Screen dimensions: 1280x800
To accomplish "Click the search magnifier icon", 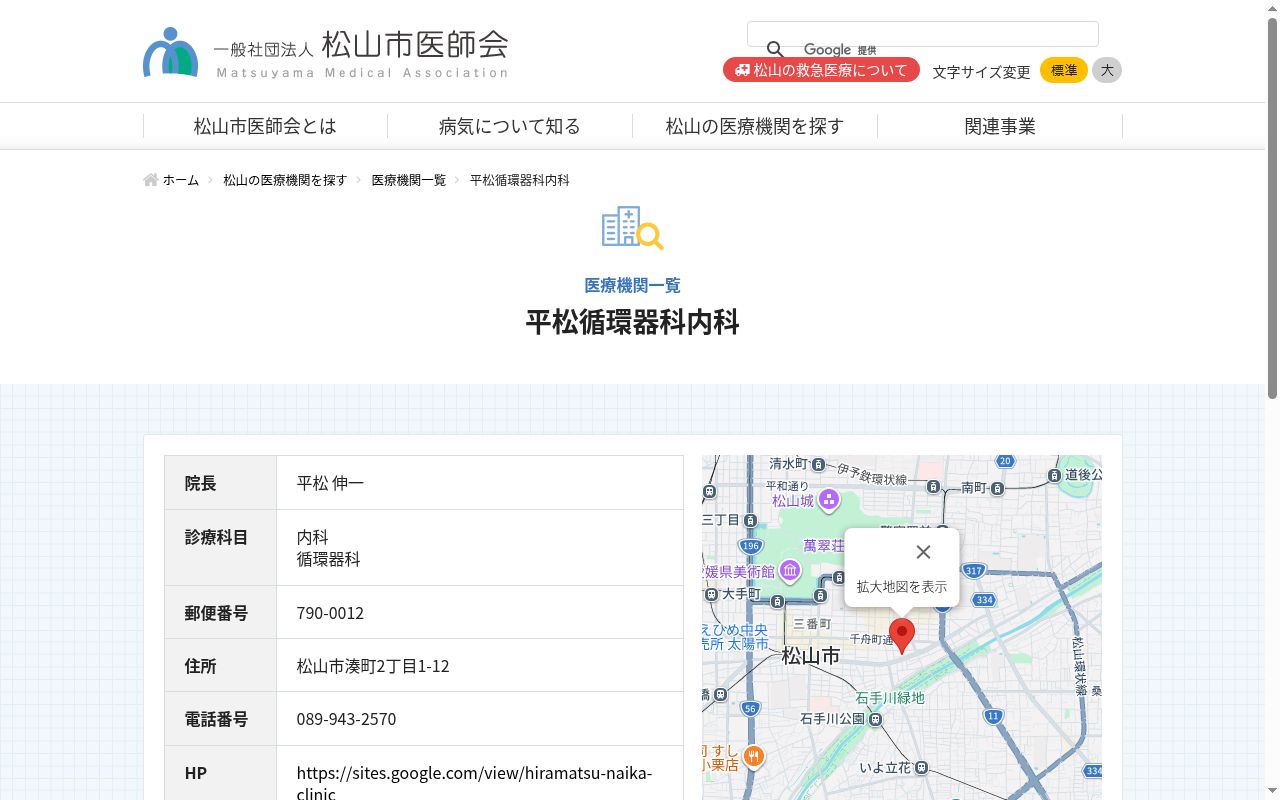I will (x=775, y=49).
